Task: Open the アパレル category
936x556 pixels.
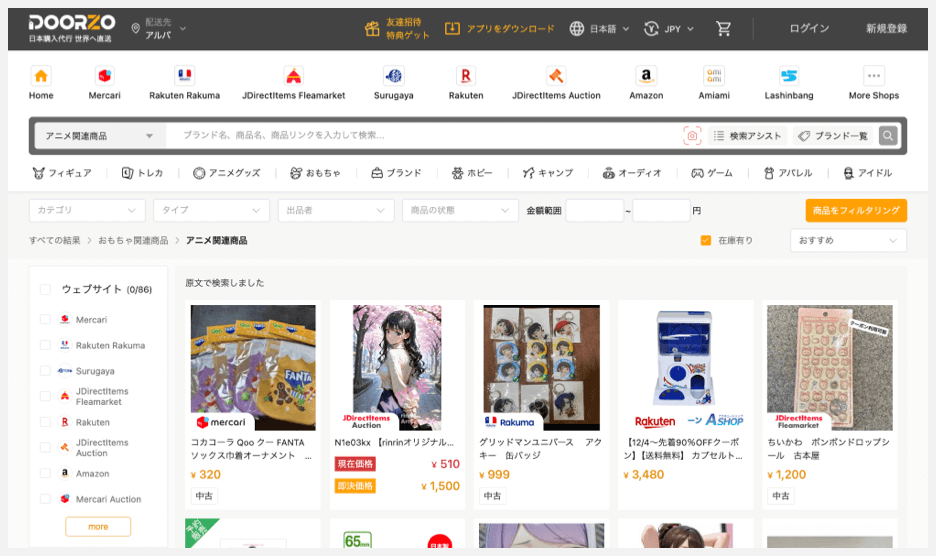Action: pos(788,173)
